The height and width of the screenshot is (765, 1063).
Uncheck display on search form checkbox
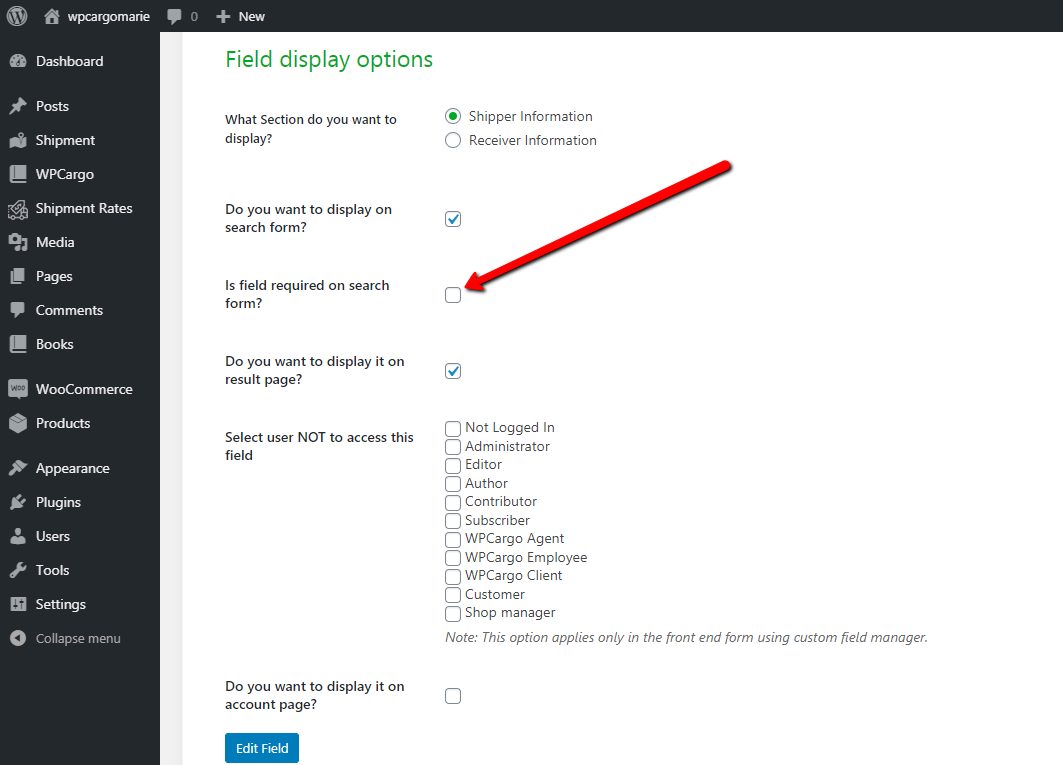click(x=453, y=219)
